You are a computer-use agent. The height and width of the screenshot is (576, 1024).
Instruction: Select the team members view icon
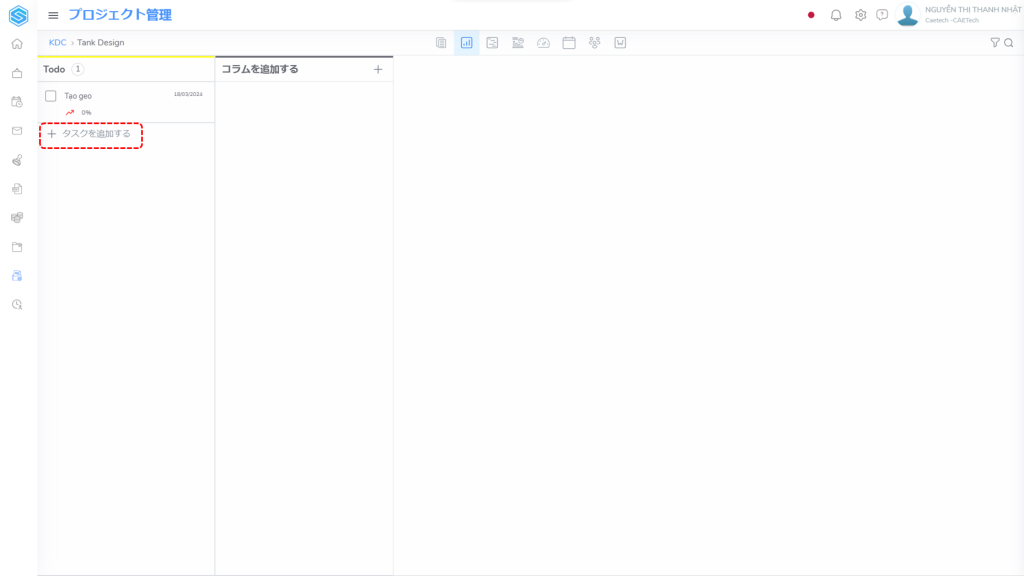pyautogui.click(x=595, y=43)
